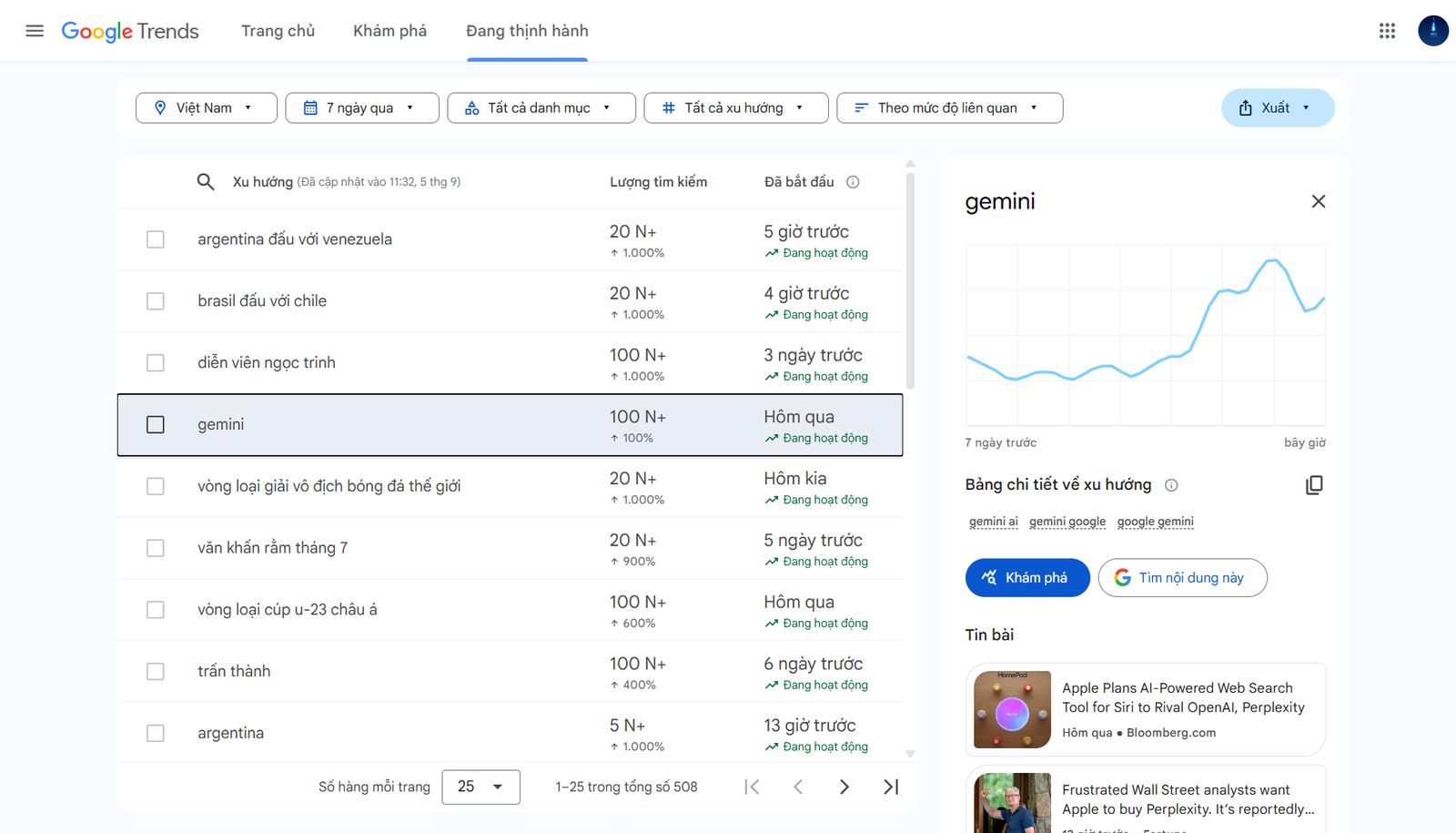Open the 'Theo mức độ liên quan' sort dropdown
Screen dimensions: 1456x833
950,107
